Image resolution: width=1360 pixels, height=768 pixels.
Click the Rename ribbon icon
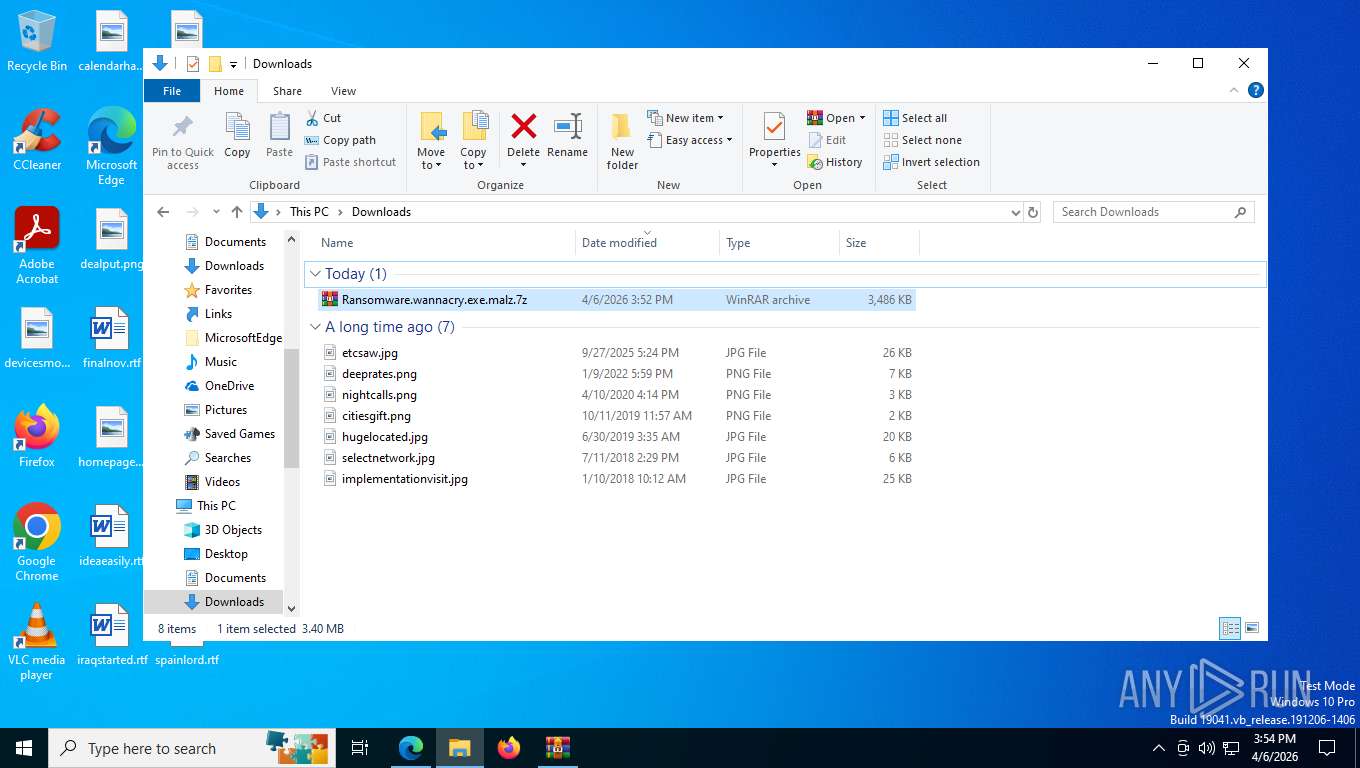click(567, 127)
